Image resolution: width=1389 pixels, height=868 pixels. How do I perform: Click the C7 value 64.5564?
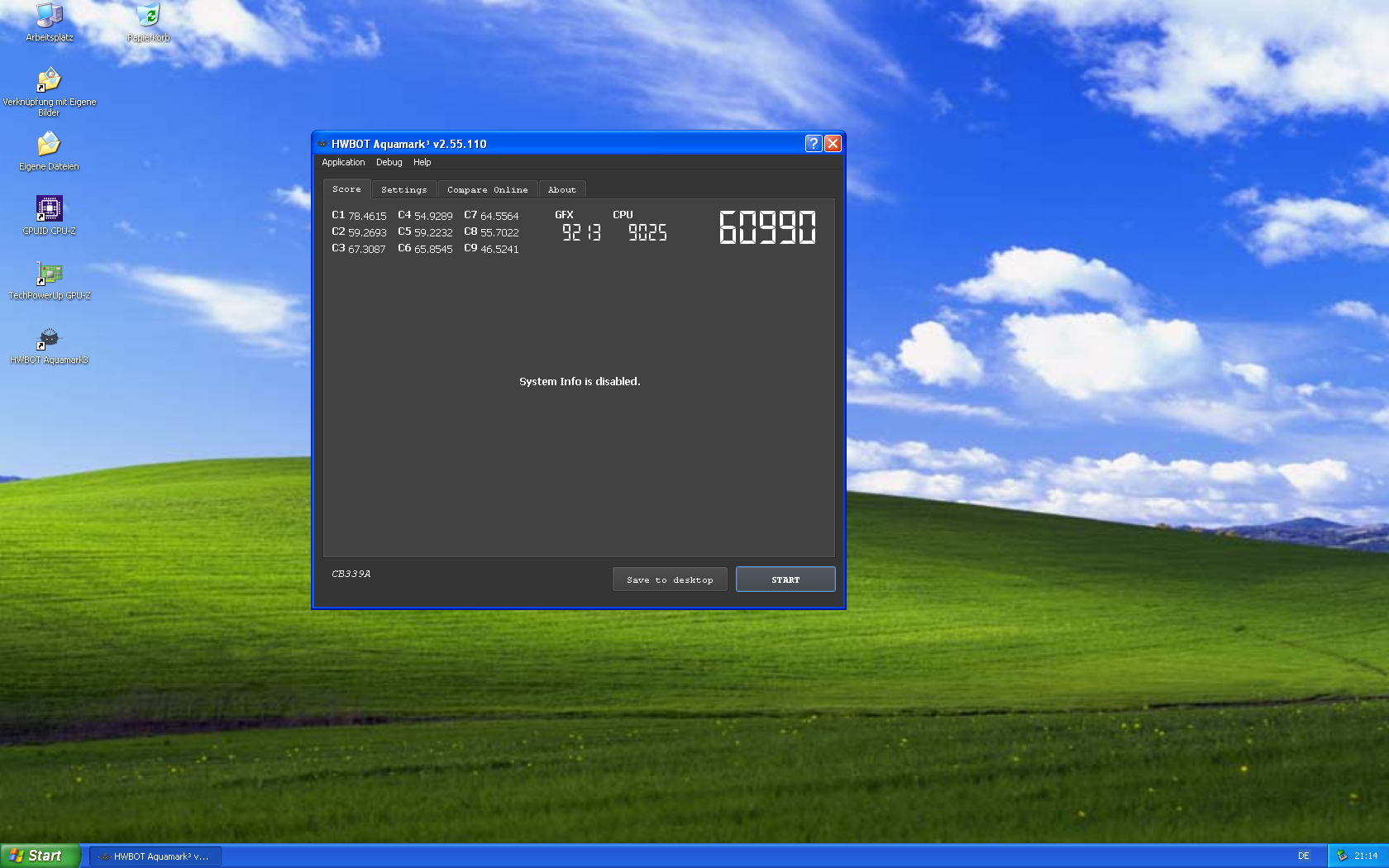coord(499,217)
